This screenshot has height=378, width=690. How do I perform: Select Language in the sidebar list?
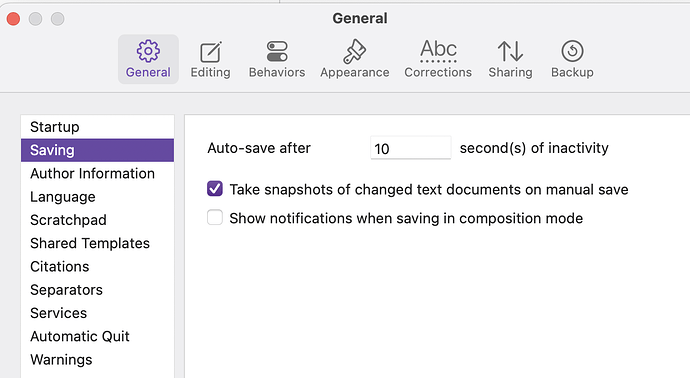pyautogui.click(x=97, y=197)
